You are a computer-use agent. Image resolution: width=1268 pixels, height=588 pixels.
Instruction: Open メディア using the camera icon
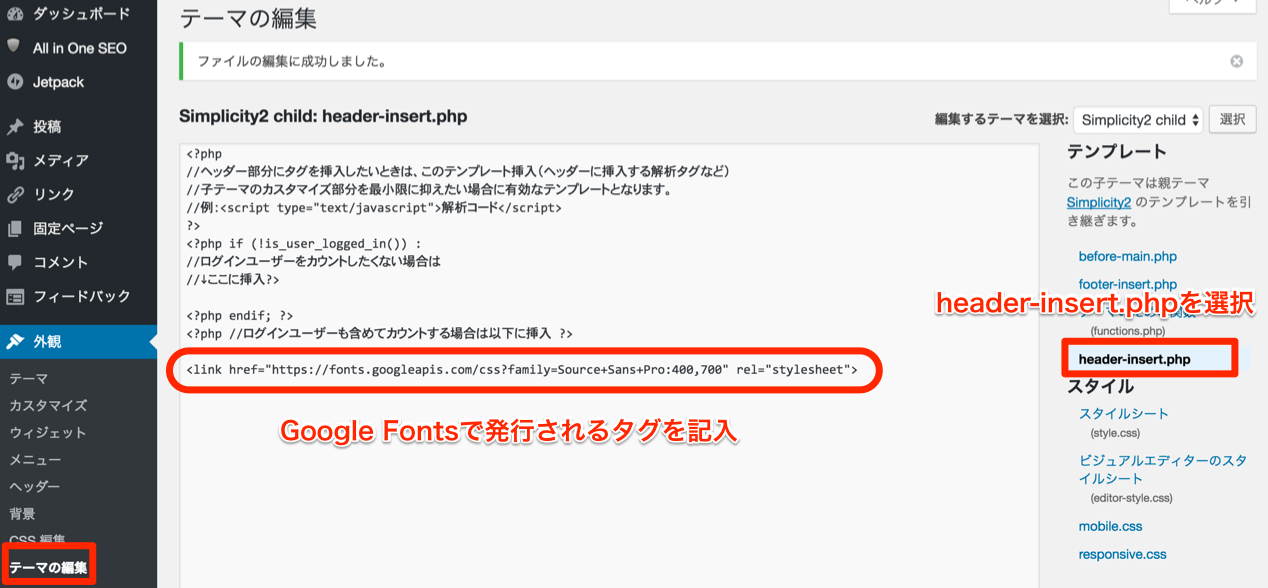coord(14,160)
